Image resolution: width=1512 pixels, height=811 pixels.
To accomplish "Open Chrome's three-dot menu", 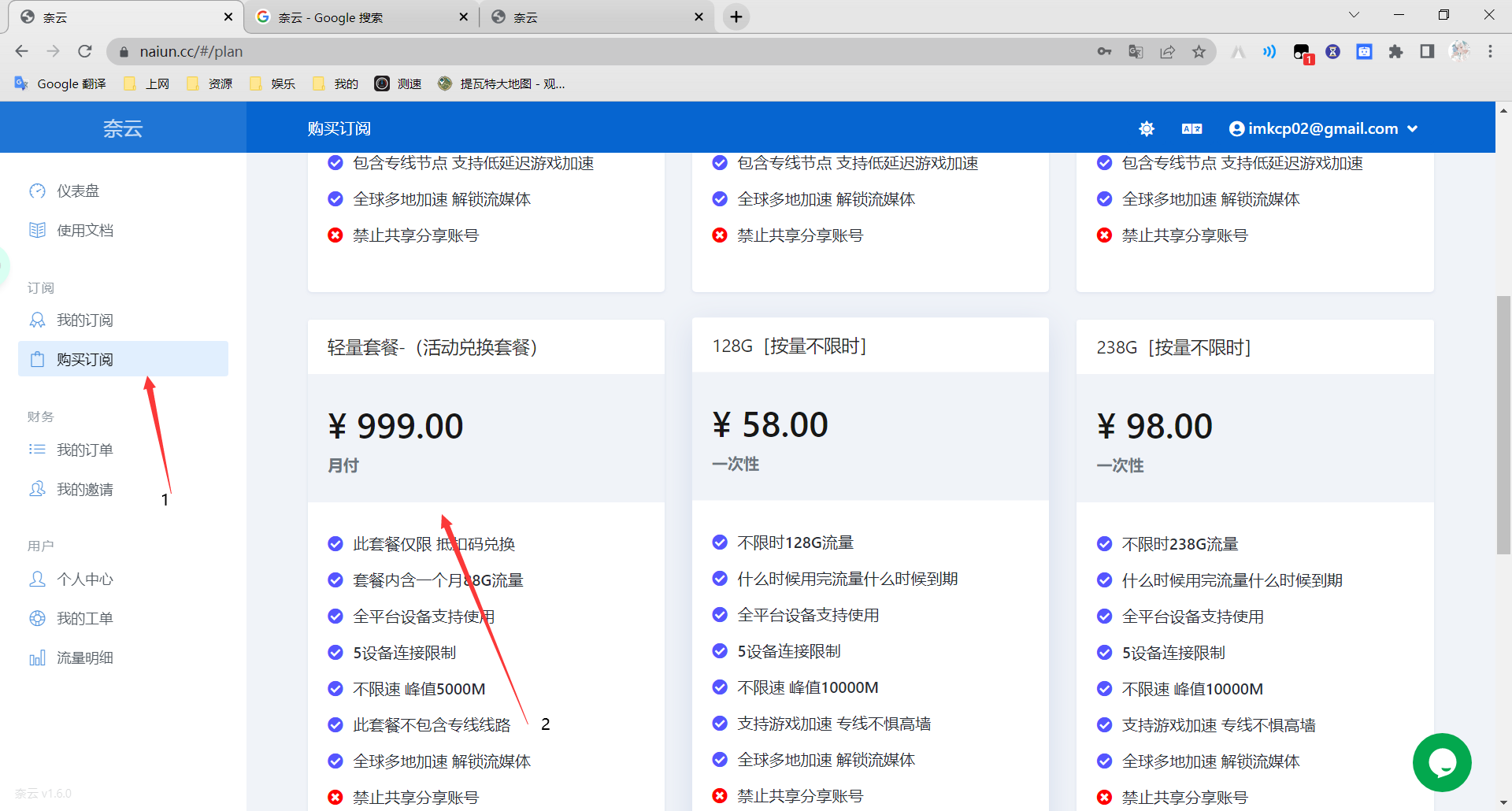I will pos(1490,51).
